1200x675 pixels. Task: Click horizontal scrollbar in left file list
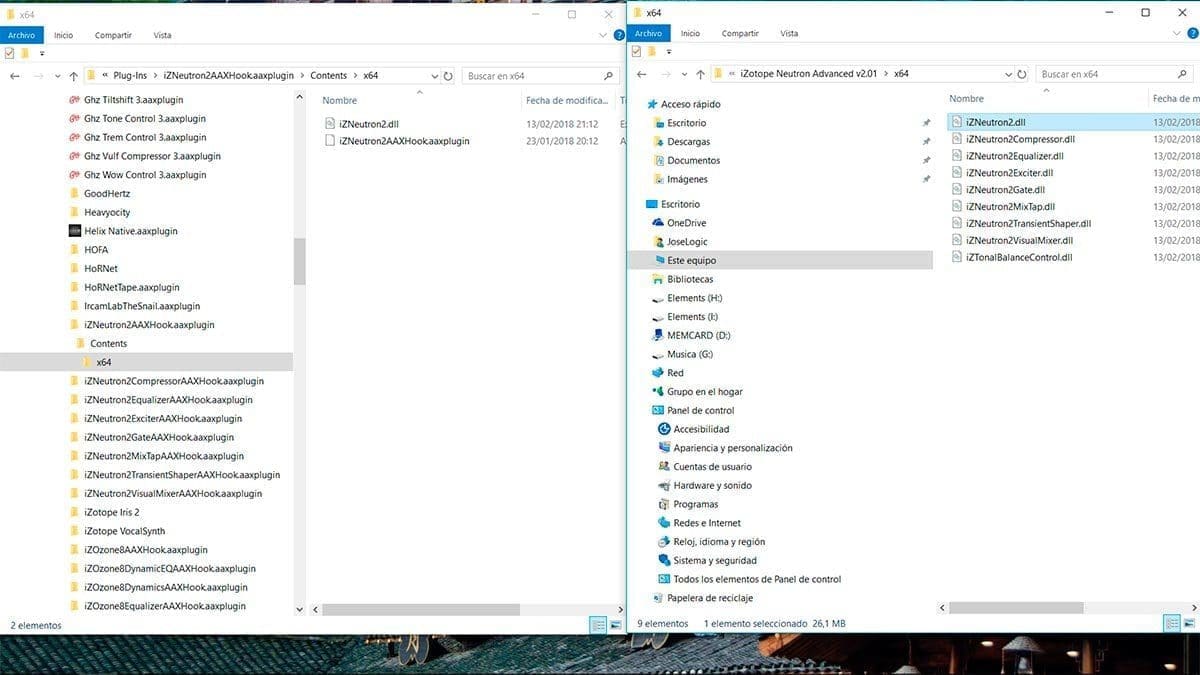420,608
